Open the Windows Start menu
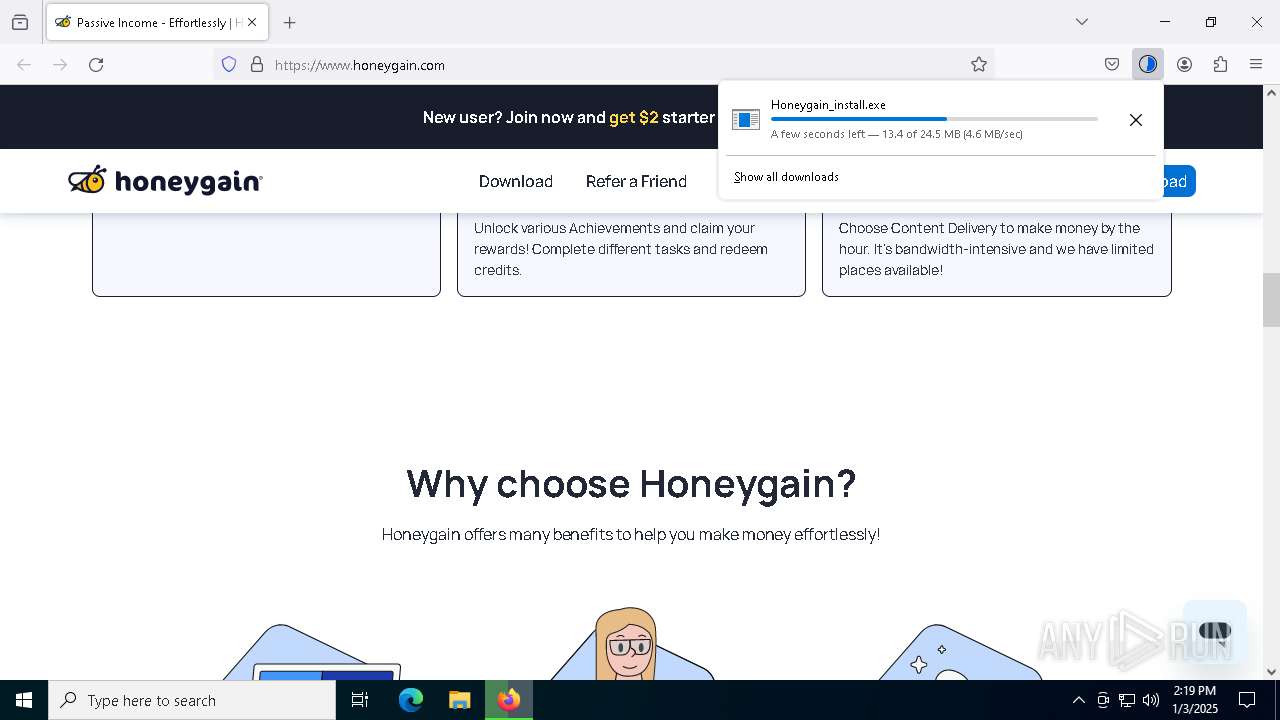The width and height of the screenshot is (1280, 720). pos(24,700)
